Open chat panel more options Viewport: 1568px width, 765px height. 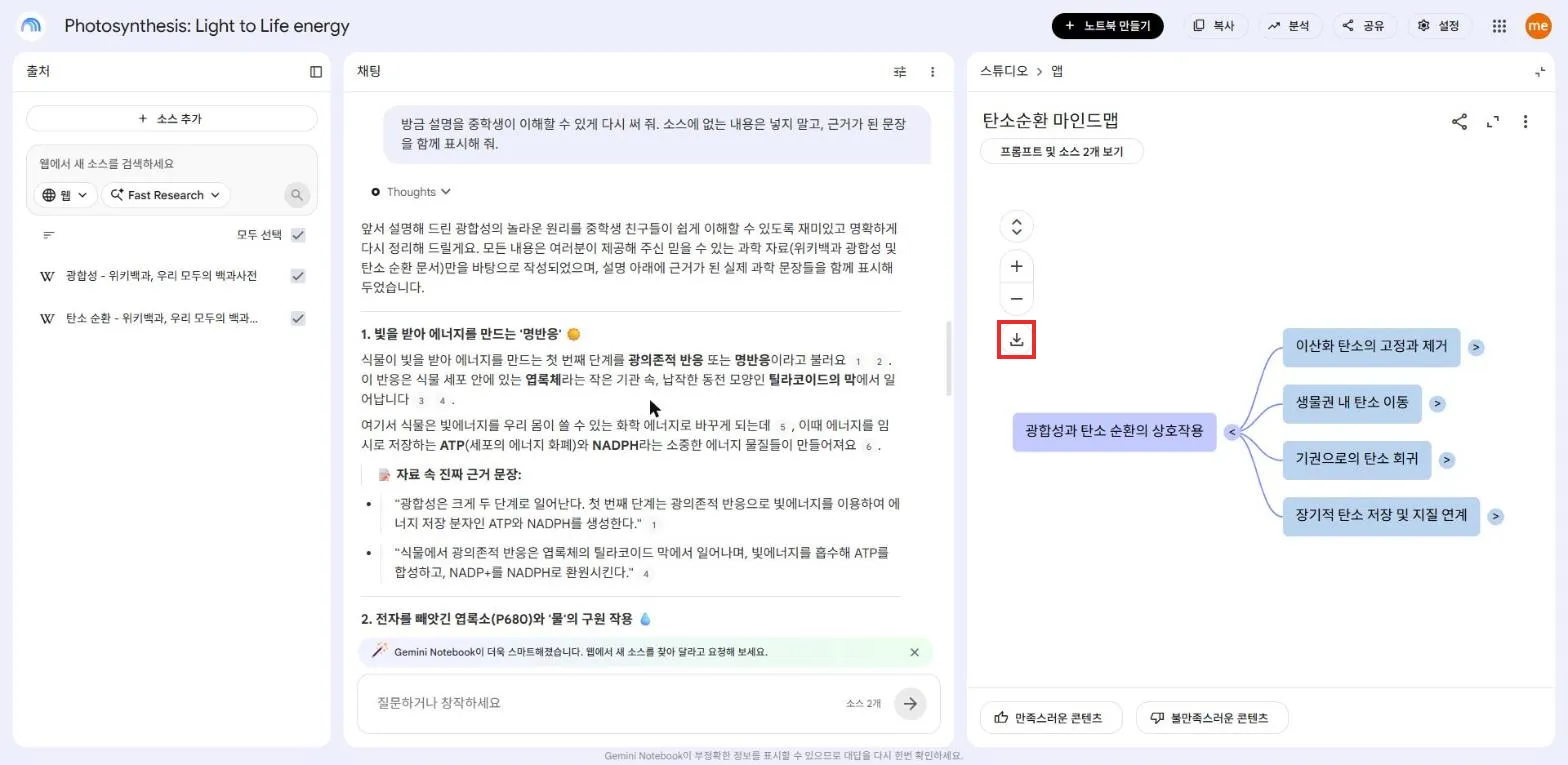(932, 71)
